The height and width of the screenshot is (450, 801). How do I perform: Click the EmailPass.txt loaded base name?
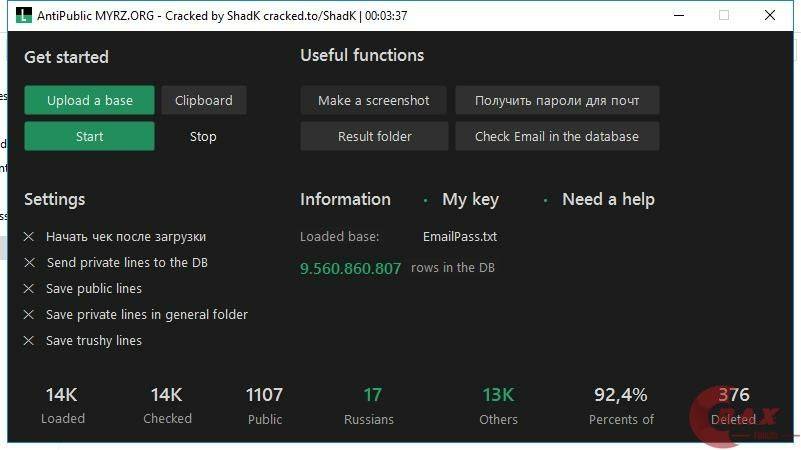tap(460, 236)
